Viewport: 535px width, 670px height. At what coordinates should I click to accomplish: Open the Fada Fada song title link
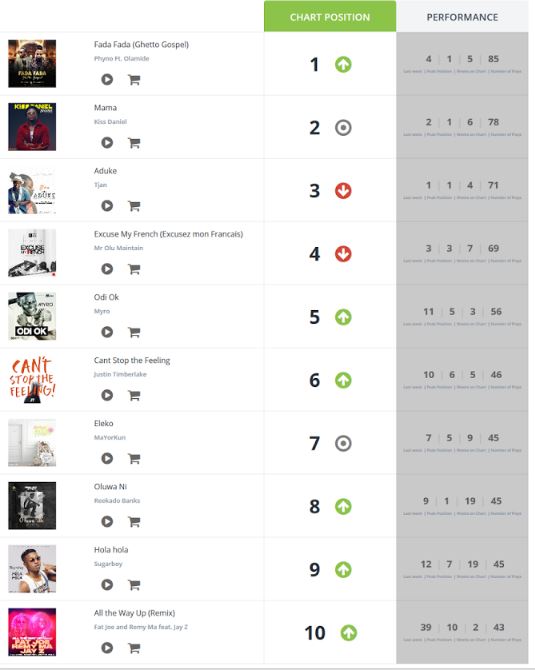click(x=141, y=44)
